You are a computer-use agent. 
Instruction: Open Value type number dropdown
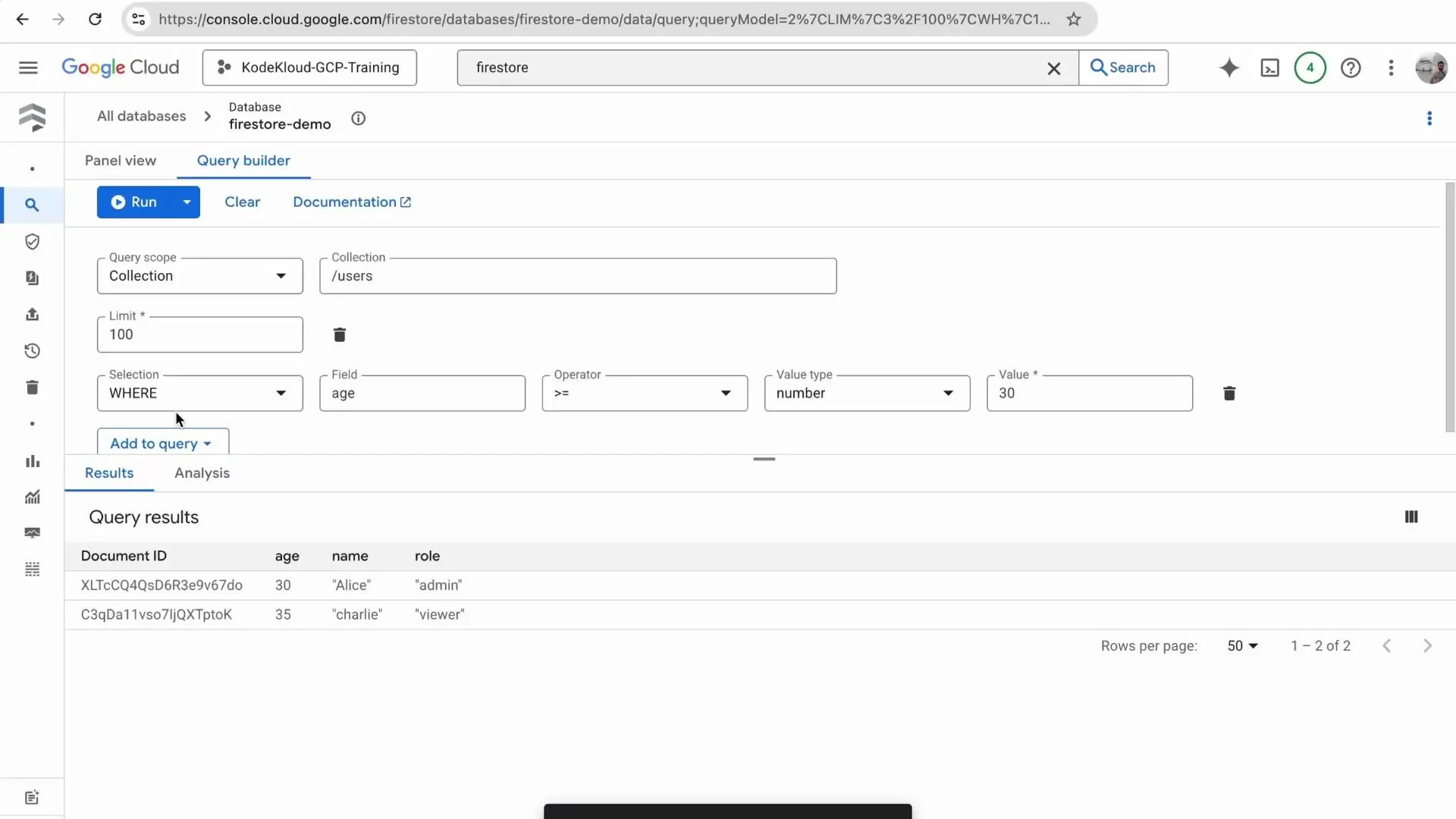click(x=867, y=393)
